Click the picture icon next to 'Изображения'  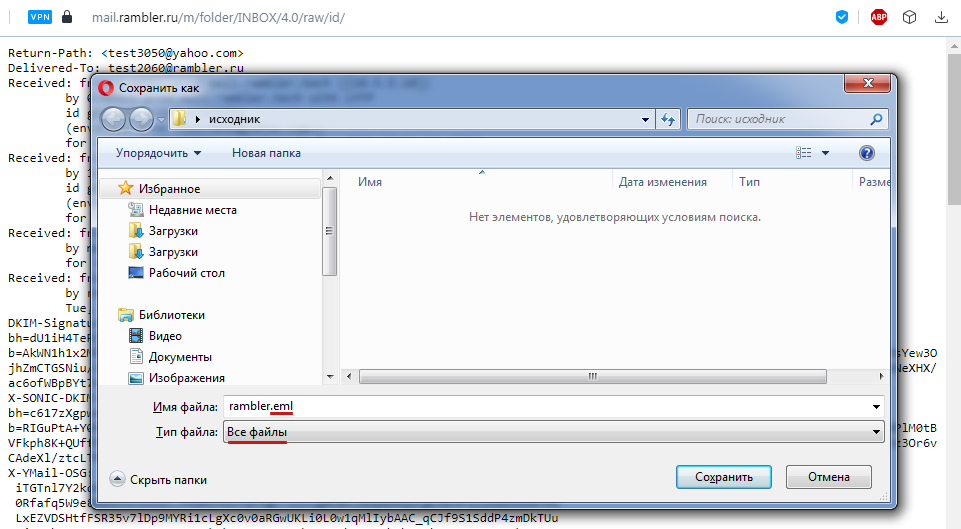pos(135,378)
